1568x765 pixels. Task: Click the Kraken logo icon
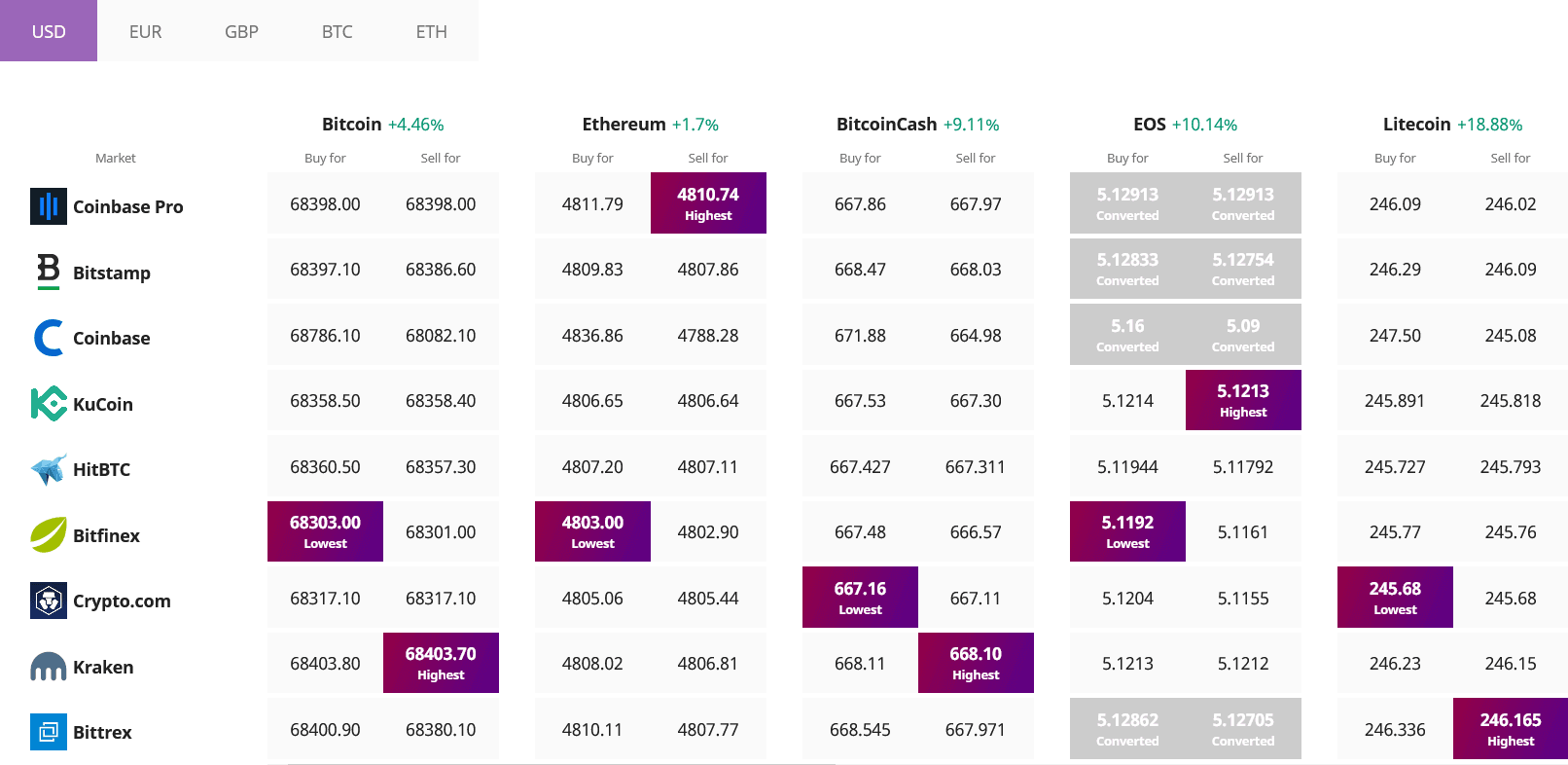[48, 667]
